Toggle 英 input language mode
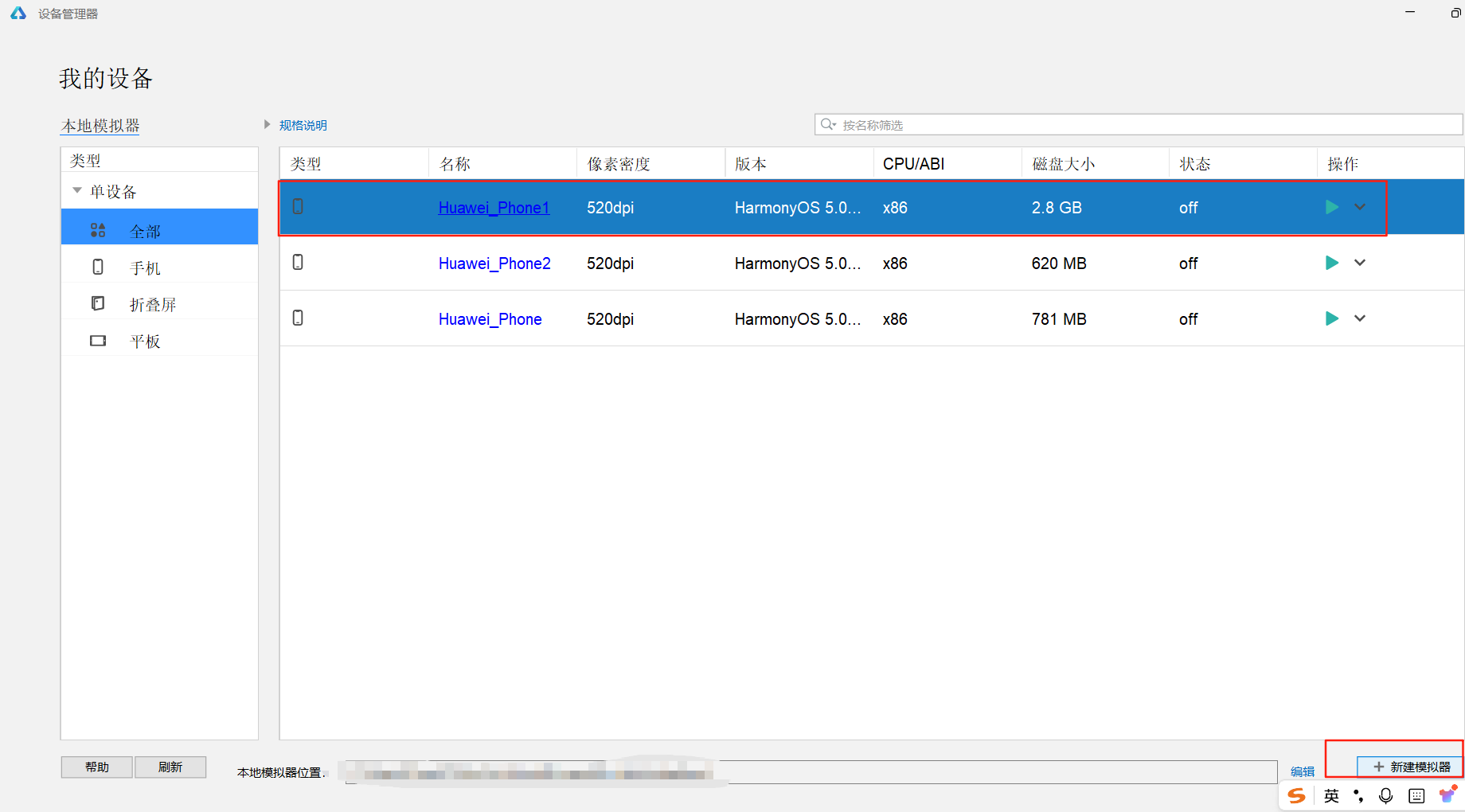Image resolution: width=1465 pixels, height=812 pixels. 1331,795
